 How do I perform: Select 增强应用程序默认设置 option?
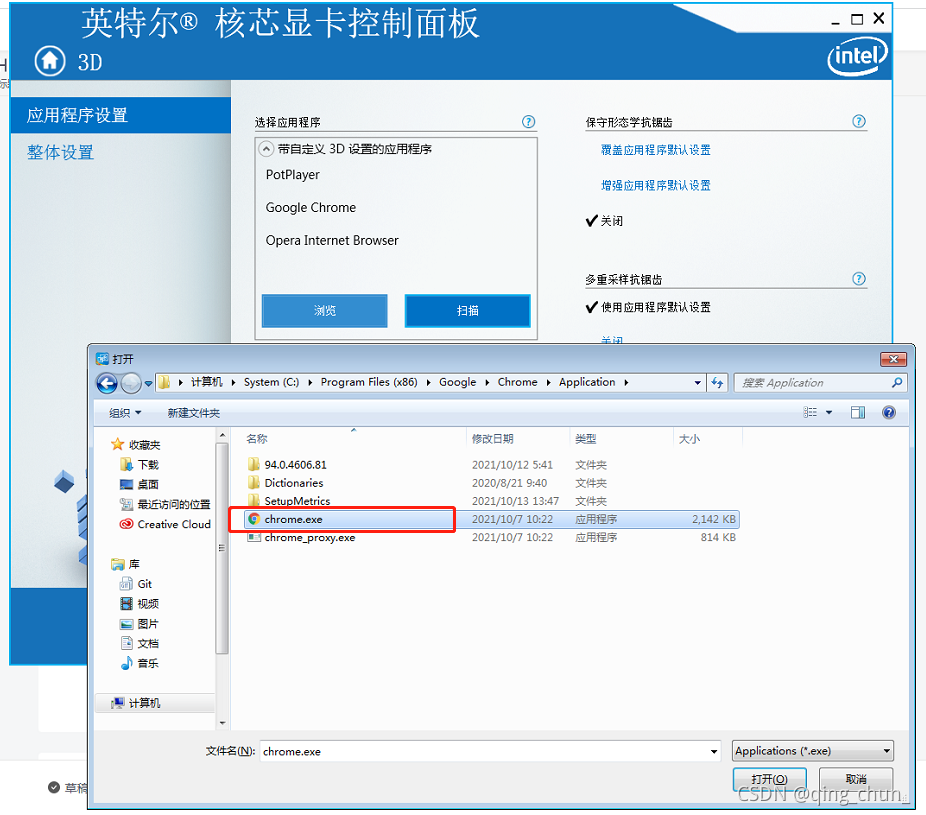(x=656, y=185)
